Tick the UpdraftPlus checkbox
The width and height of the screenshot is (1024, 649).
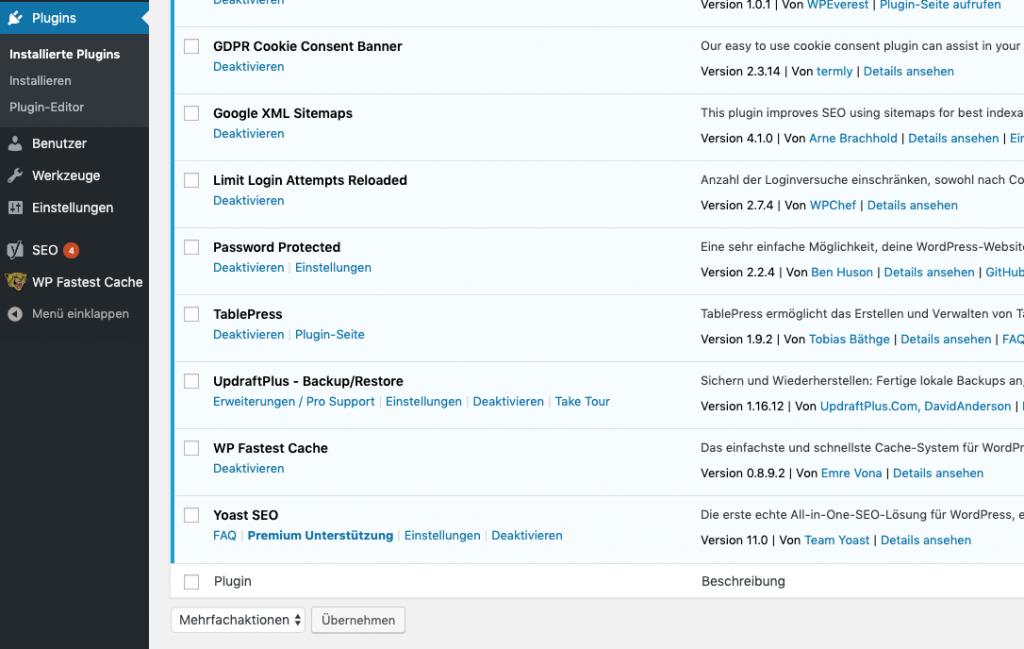click(x=191, y=381)
